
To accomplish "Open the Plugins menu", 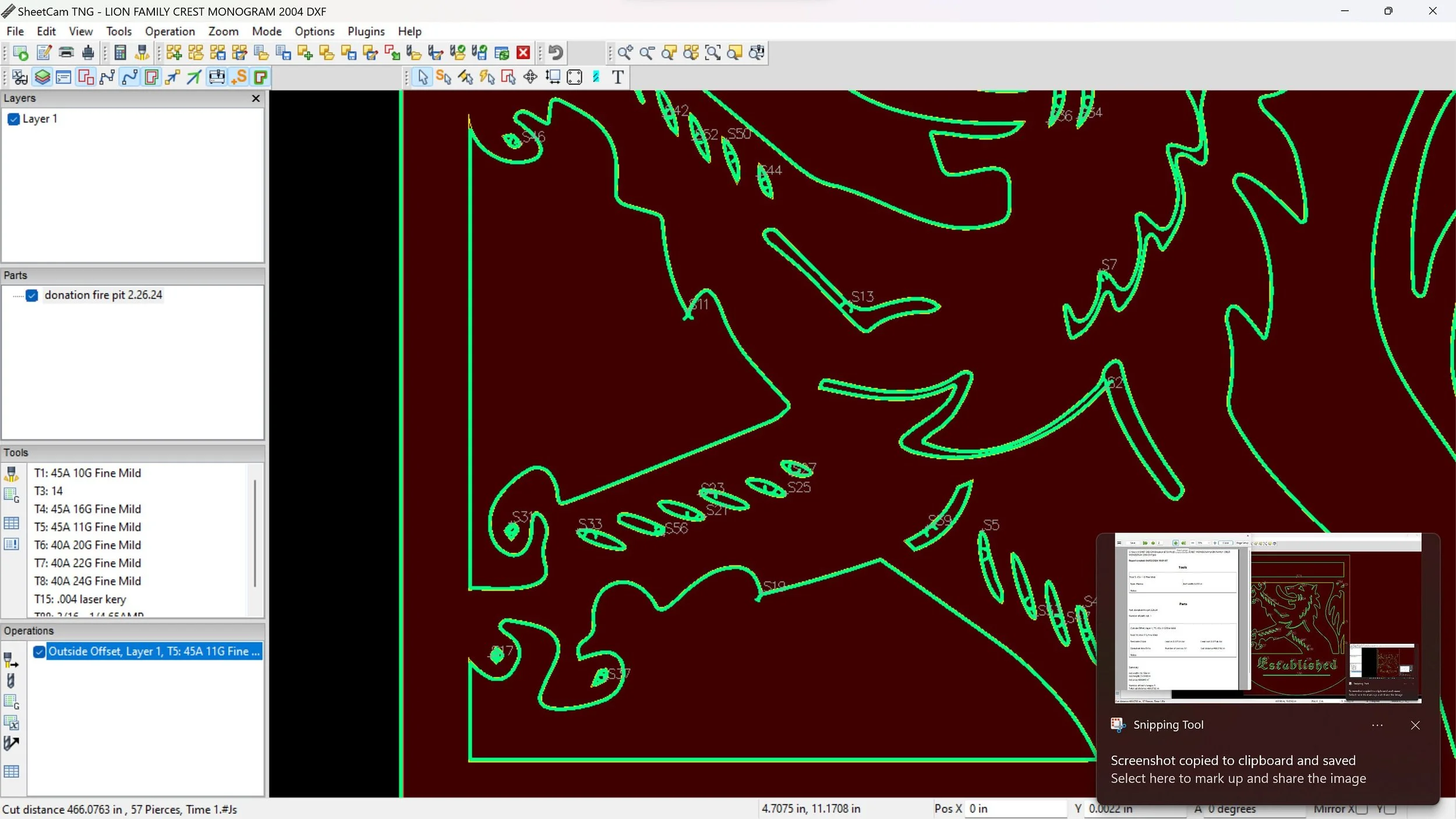I will coord(366,31).
